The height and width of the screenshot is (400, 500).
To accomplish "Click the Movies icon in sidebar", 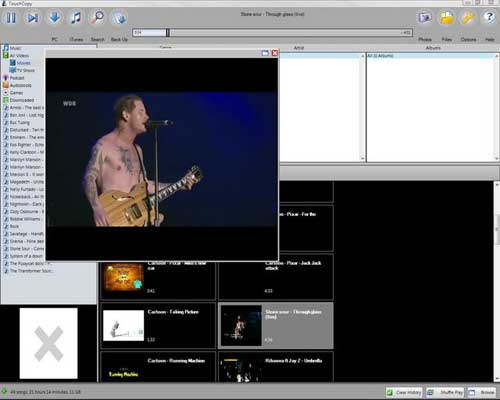I will [x=13, y=63].
